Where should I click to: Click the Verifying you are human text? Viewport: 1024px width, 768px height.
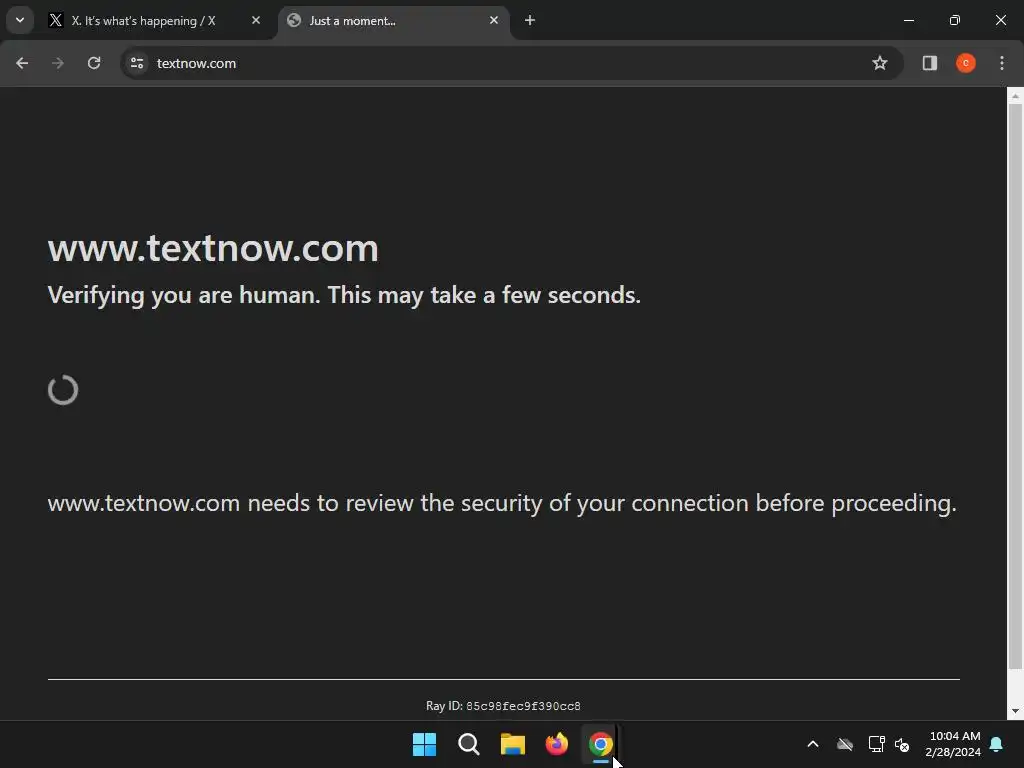coord(344,295)
